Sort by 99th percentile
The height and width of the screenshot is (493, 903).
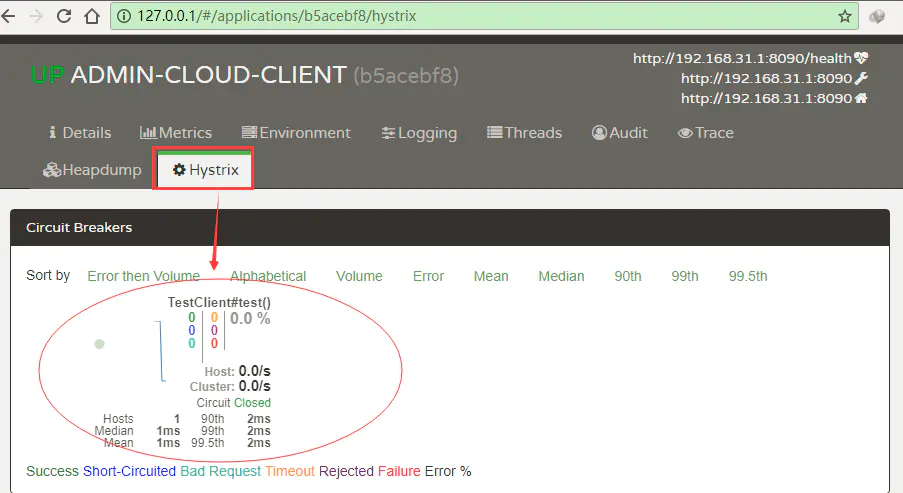685,276
